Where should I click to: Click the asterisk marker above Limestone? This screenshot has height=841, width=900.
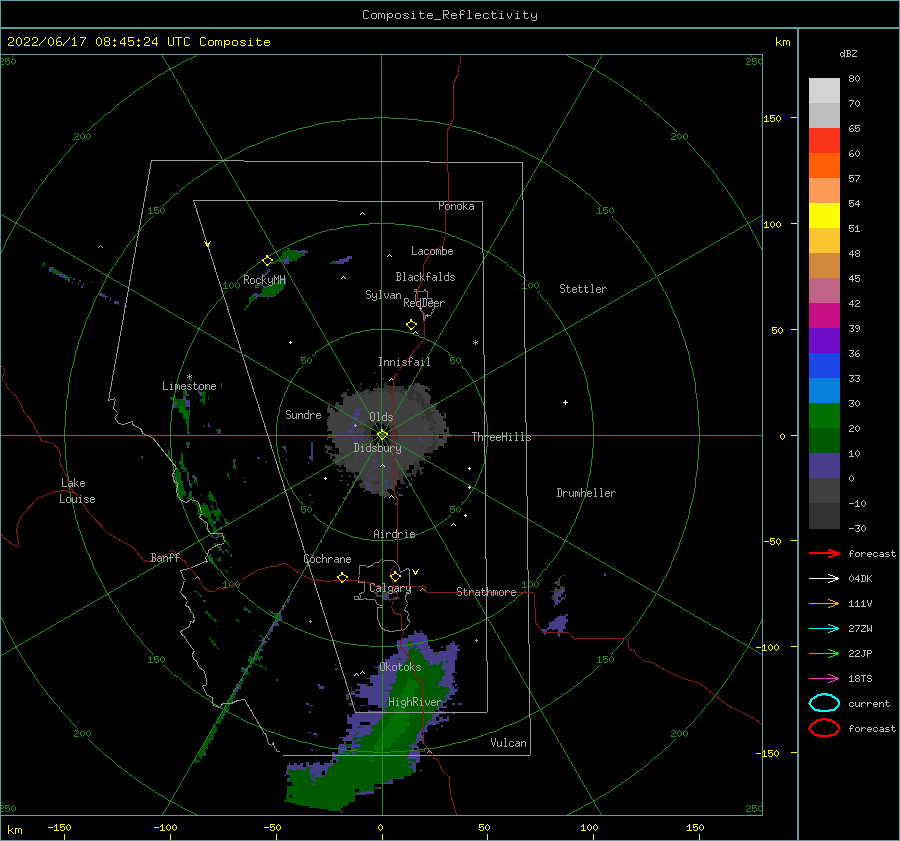(x=189, y=377)
